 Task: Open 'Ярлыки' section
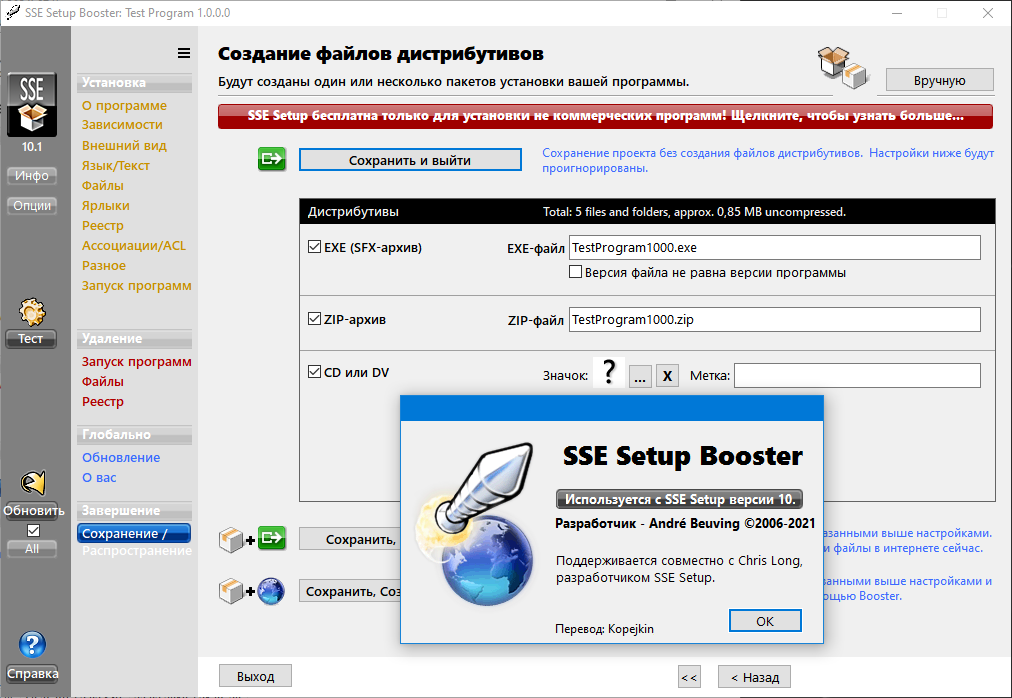pos(105,205)
